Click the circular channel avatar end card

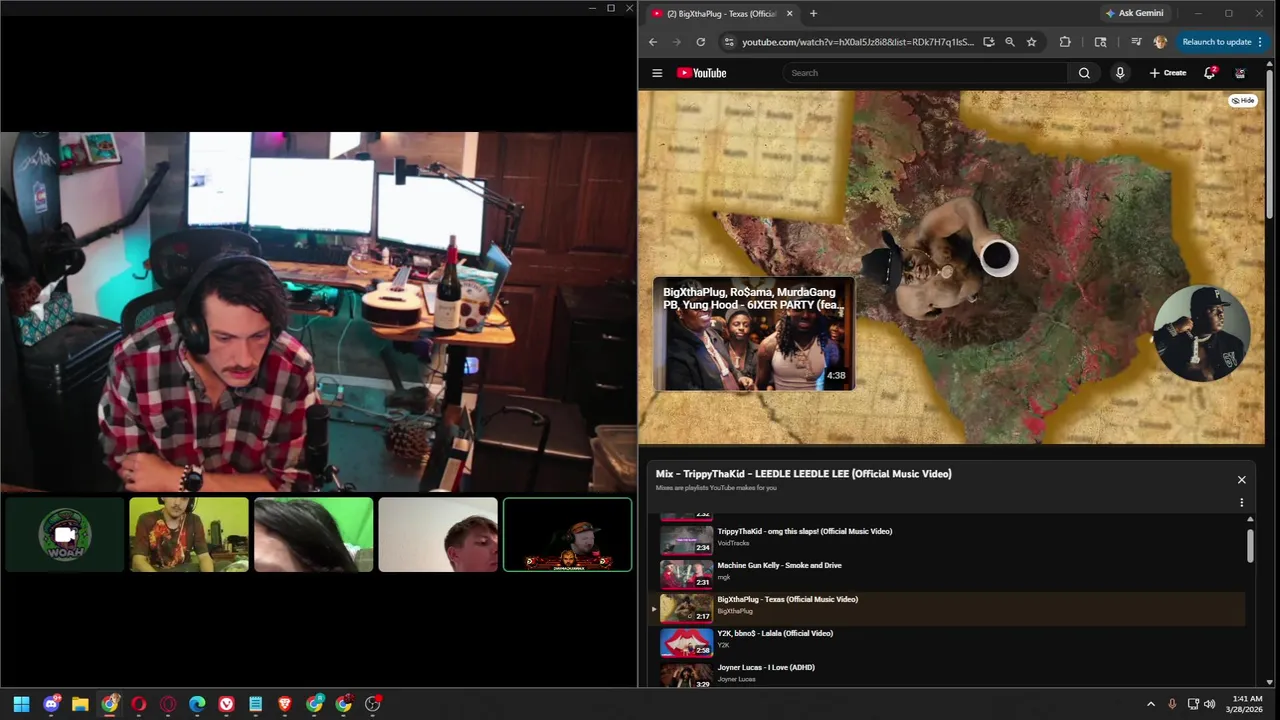1201,334
